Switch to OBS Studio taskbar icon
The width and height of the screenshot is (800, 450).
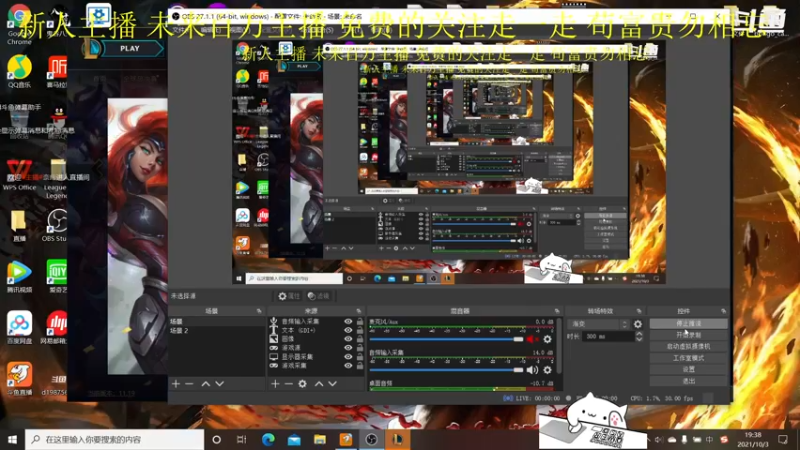[371, 439]
